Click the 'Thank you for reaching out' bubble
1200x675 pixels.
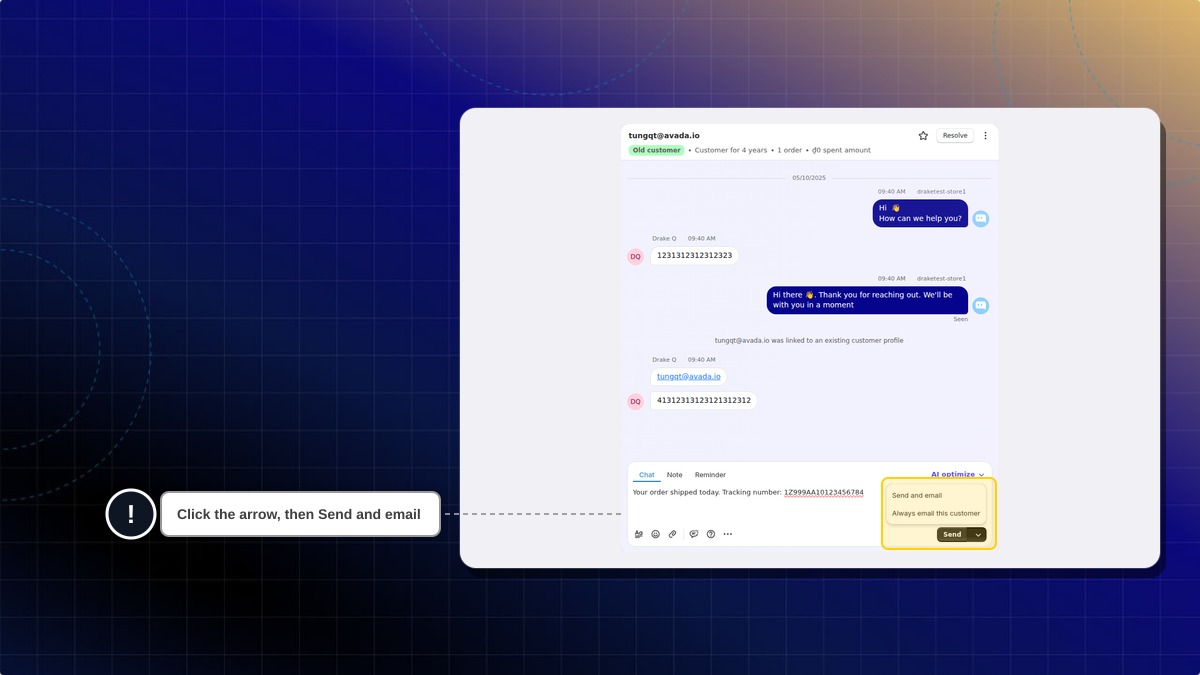point(867,300)
